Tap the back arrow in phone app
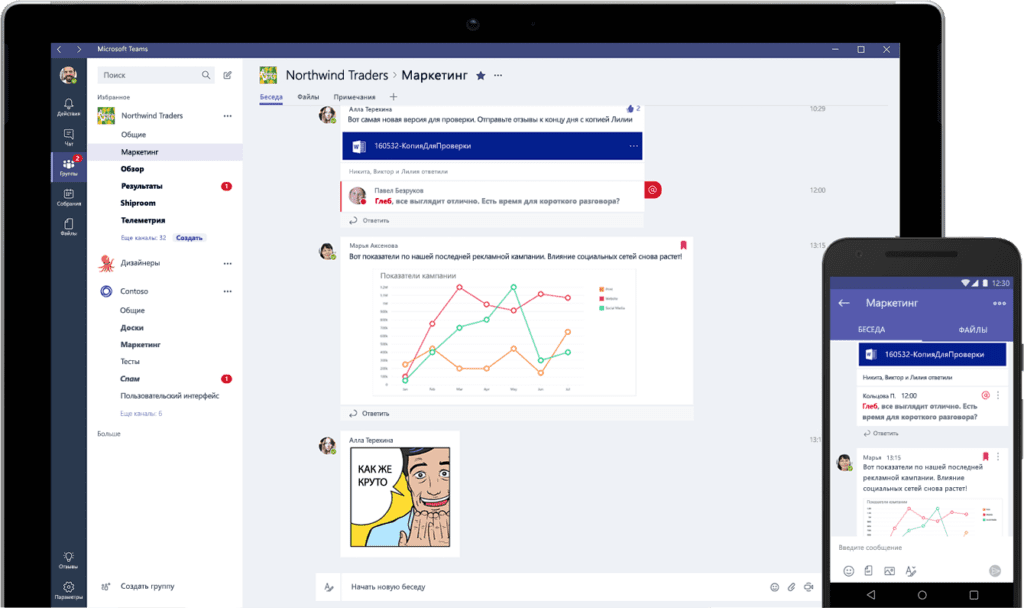The width and height of the screenshot is (1024, 608). 844,303
